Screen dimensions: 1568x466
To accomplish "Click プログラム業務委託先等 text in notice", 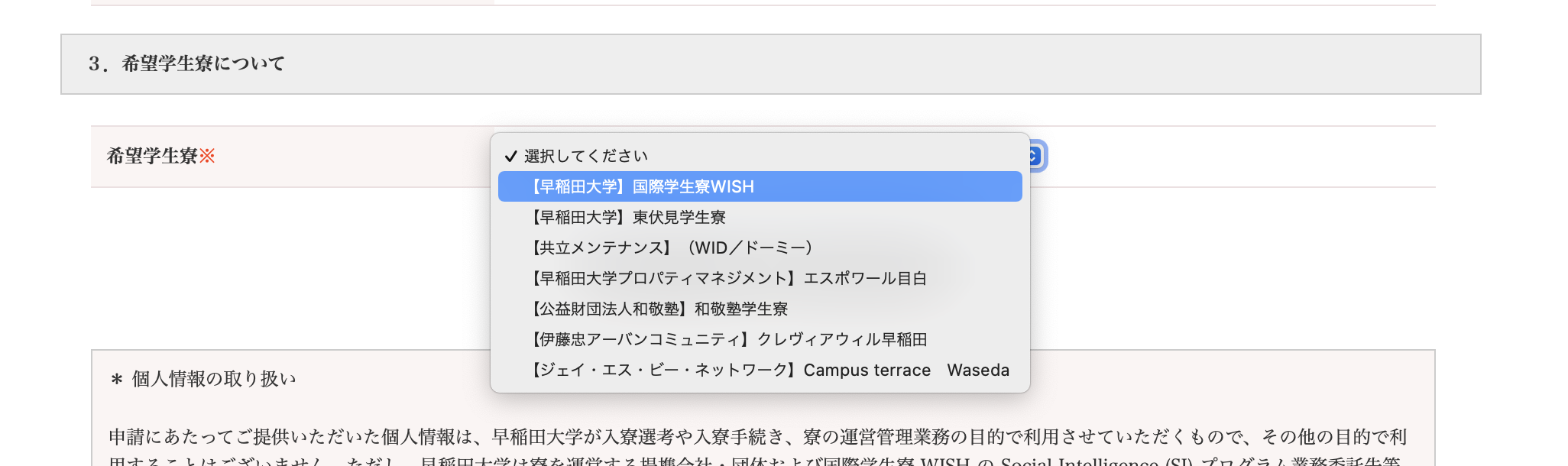I will (x=1301, y=461).
